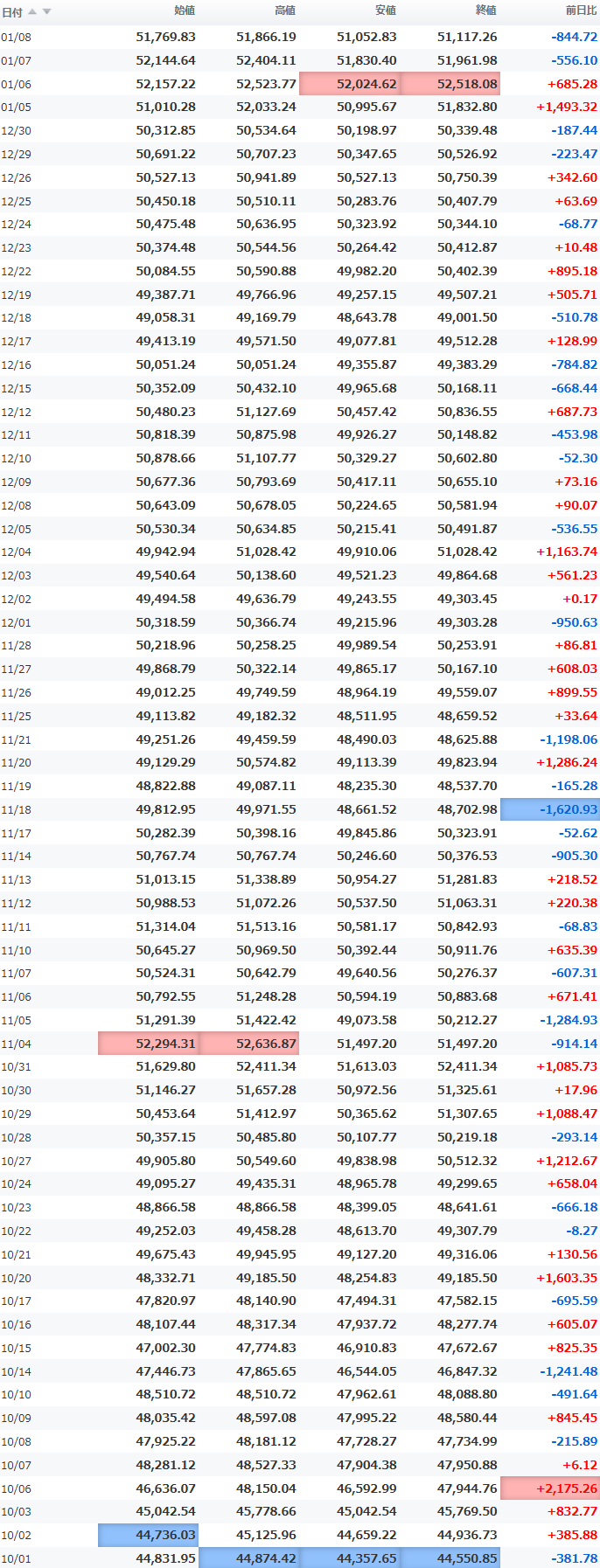Select highlighted close value 52,518.08
The height and width of the screenshot is (1568, 600).
[450, 84]
